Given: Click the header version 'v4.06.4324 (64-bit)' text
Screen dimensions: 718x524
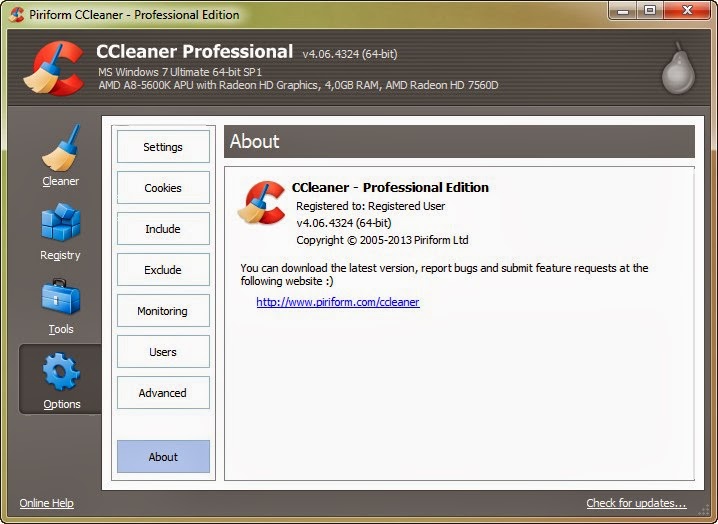Looking at the screenshot, I should 350,54.
